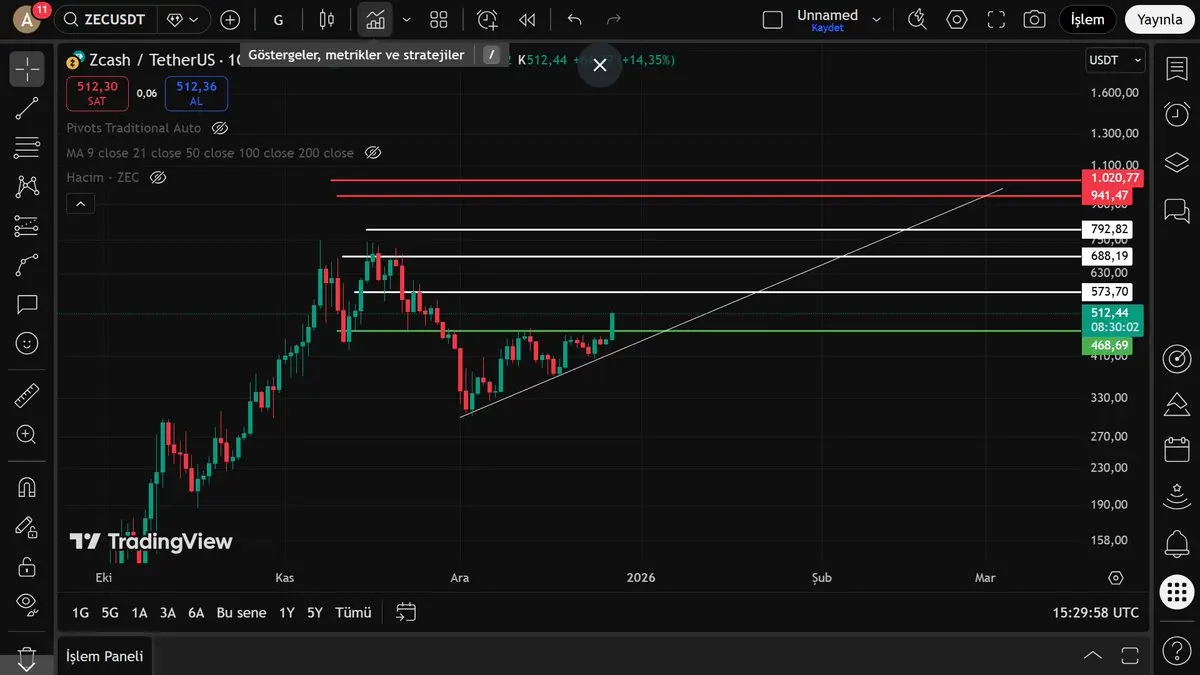Image resolution: width=1200 pixels, height=675 pixels.
Task: Select the Bu sene time range
Action: [241, 612]
